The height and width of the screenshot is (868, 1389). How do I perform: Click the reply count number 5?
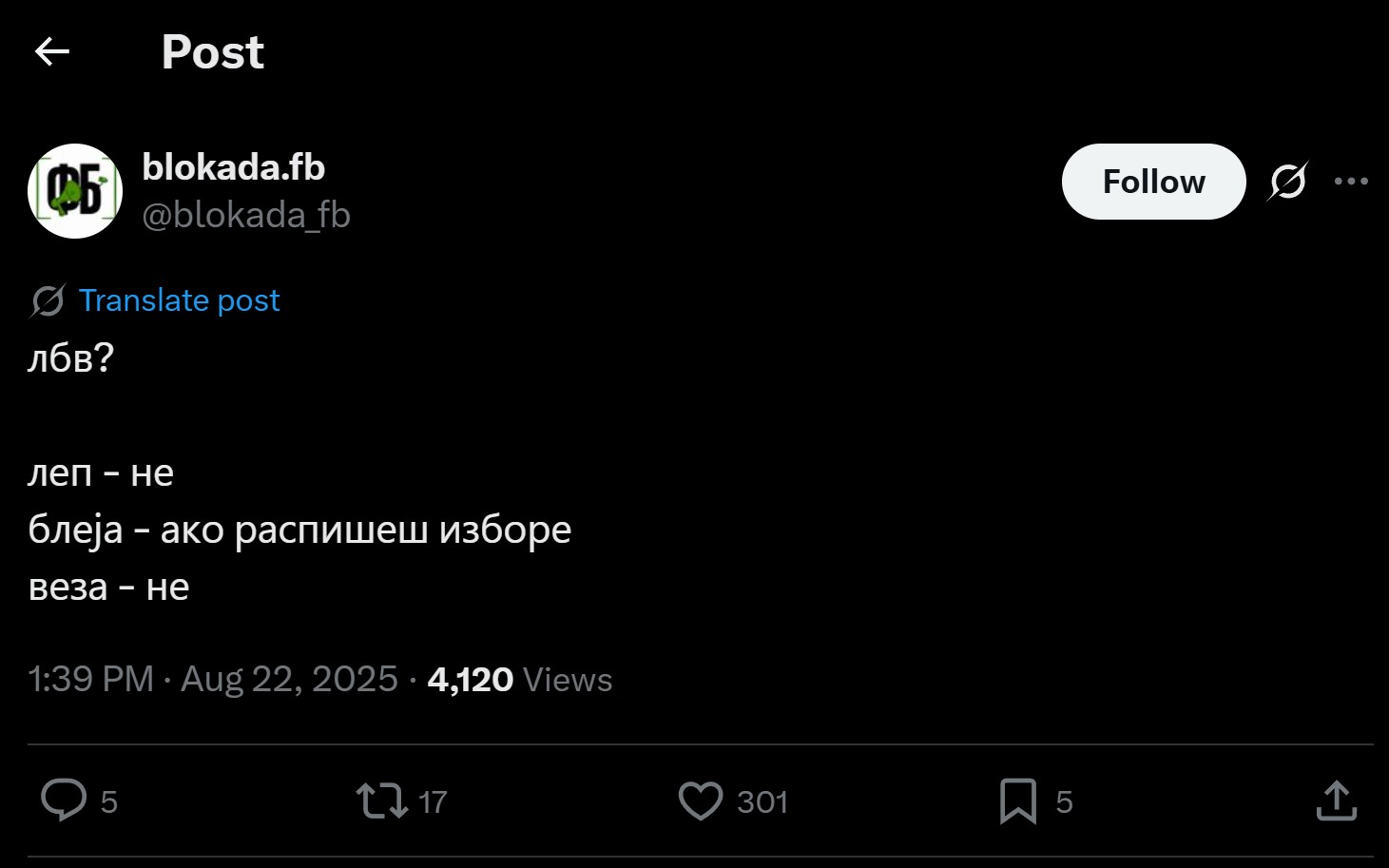tap(109, 801)
